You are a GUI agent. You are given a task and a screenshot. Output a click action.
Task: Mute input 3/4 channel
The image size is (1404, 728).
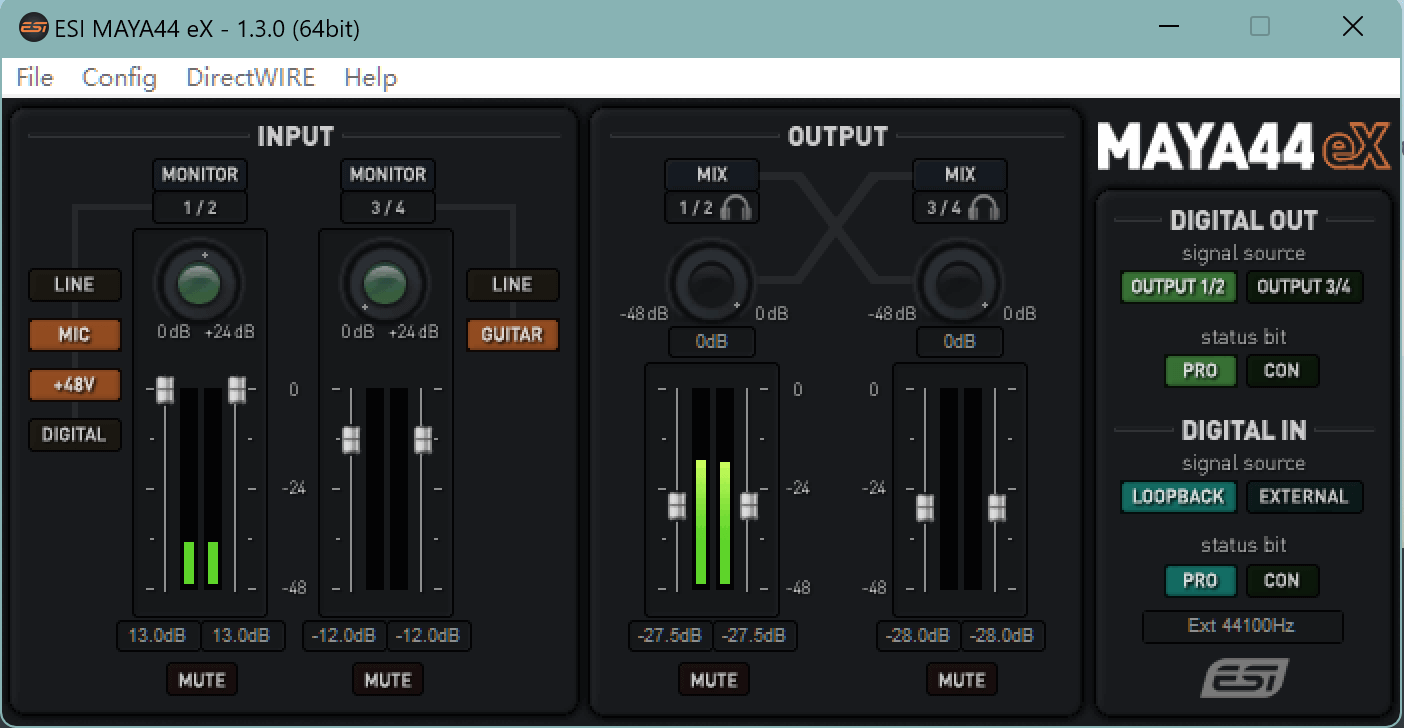pos(388,680)
